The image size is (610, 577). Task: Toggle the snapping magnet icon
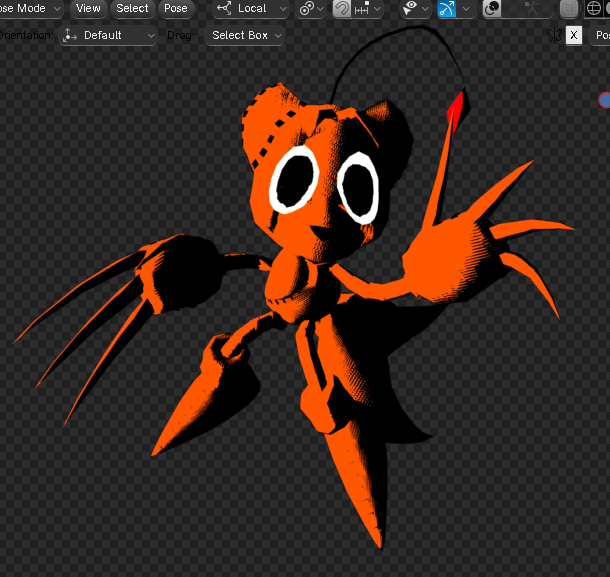point(342,8)
